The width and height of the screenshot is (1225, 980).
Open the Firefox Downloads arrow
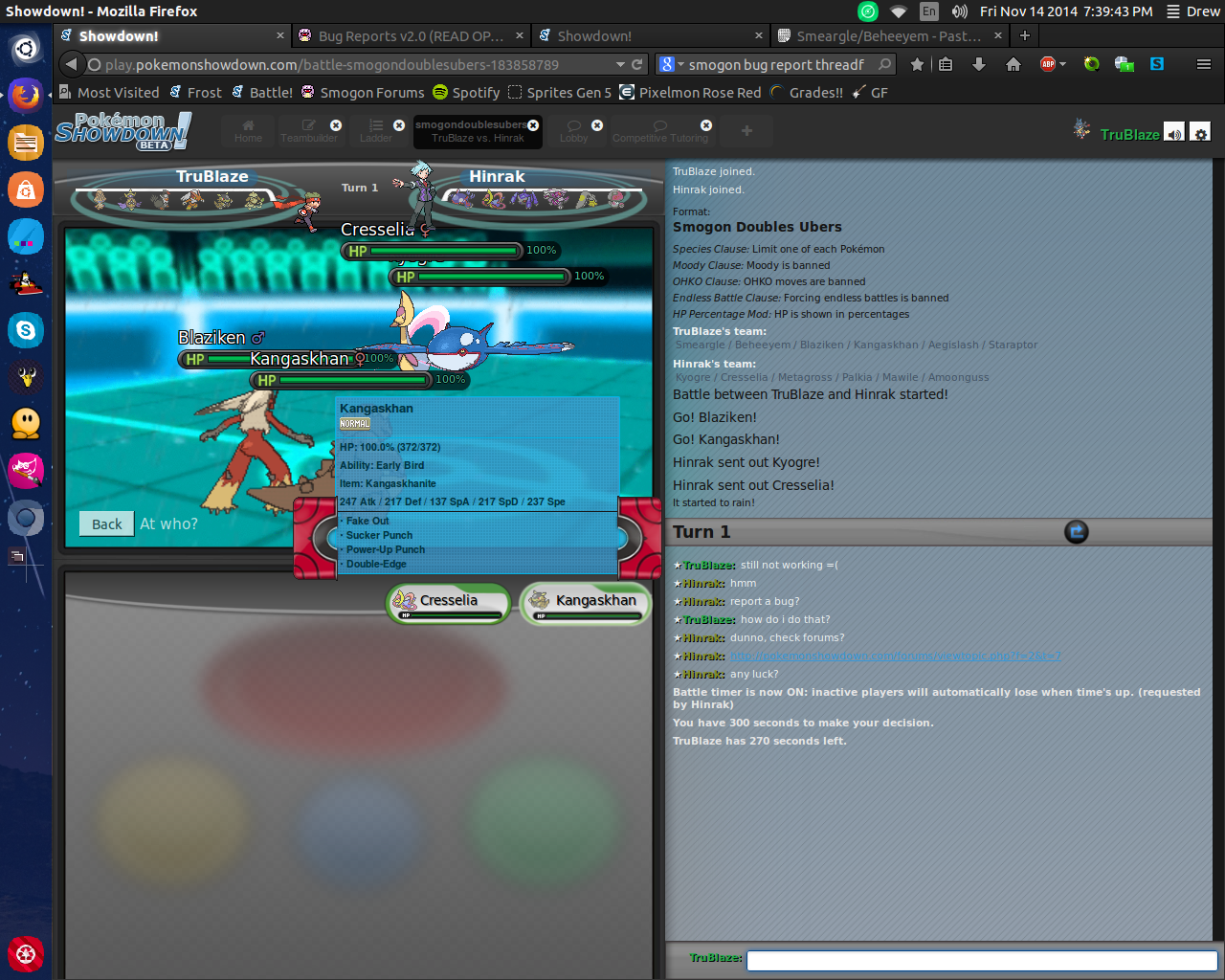(978, 64)
